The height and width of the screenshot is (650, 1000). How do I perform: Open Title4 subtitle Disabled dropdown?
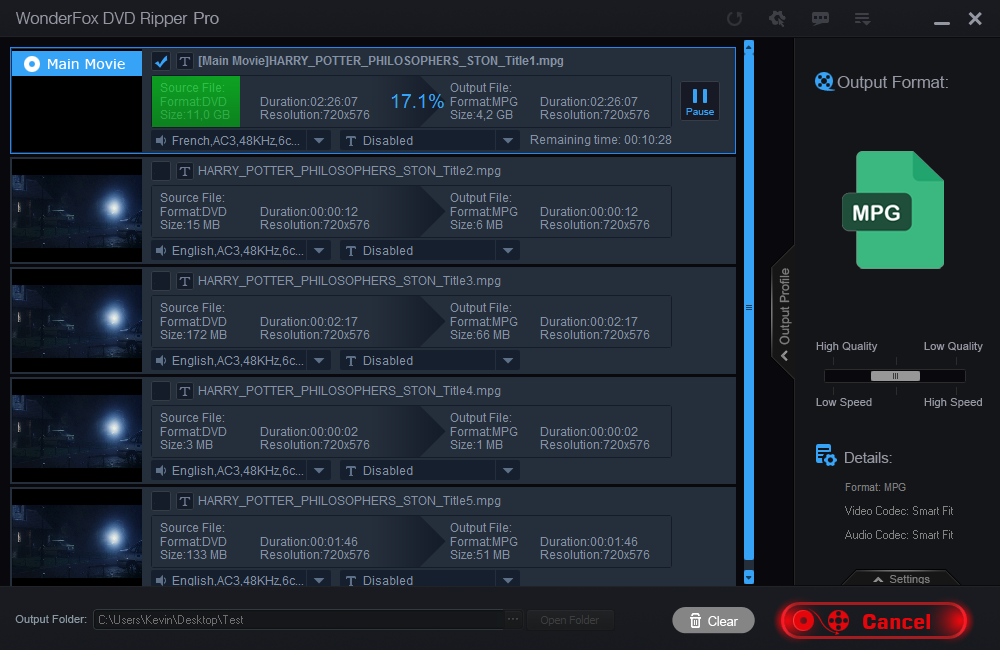click(x=508, y=471)
